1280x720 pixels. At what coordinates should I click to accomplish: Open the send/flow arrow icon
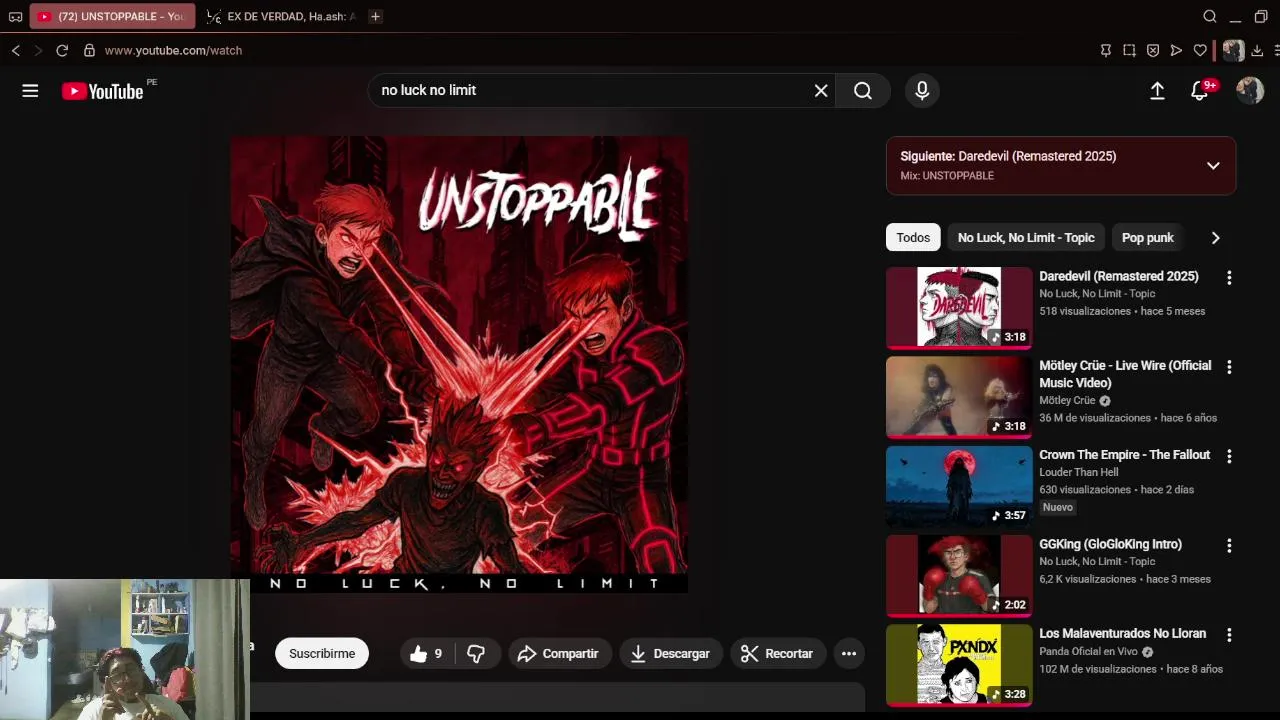1176,50
